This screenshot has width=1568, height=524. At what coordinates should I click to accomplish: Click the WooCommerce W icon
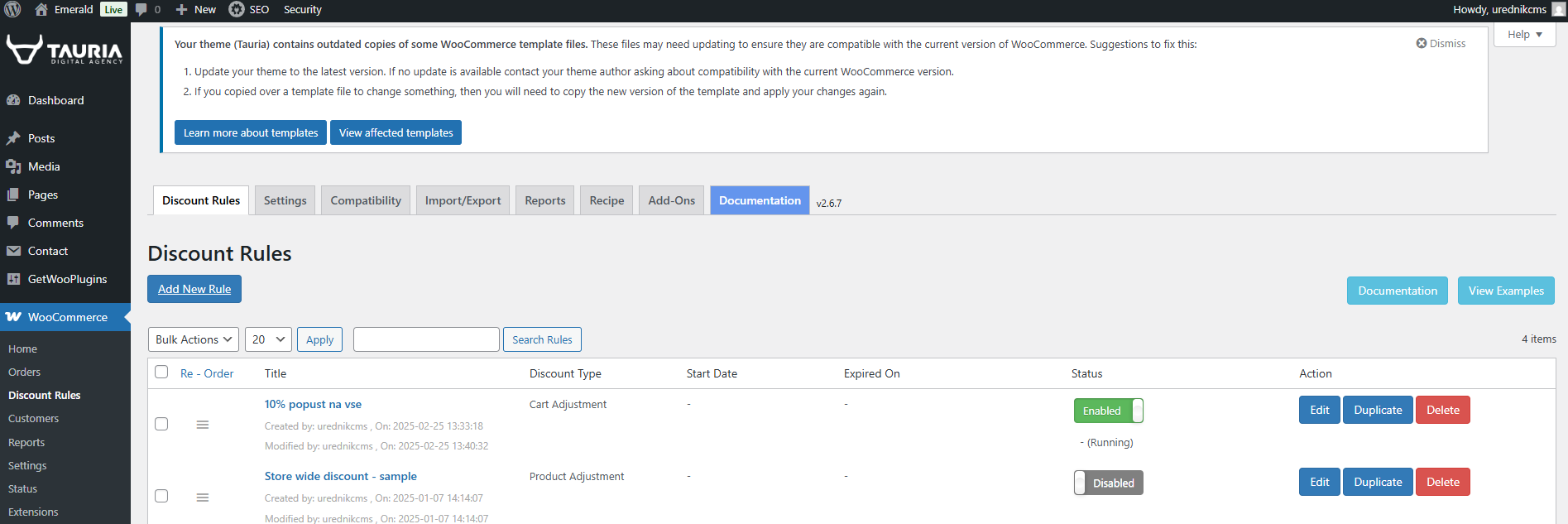(13, 317)
